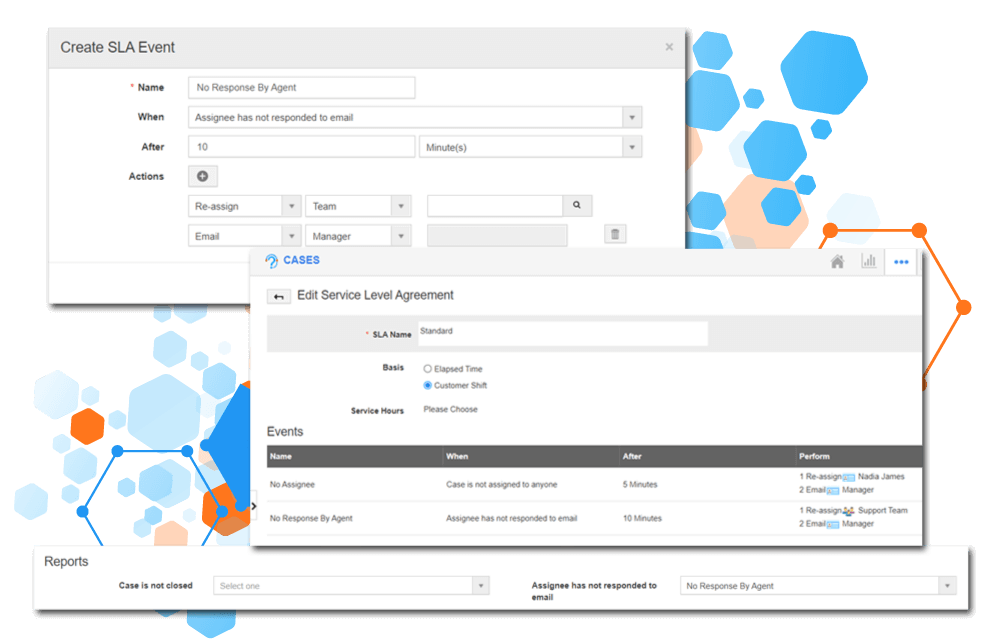Click the event Name input field

[x=301, y=88]
